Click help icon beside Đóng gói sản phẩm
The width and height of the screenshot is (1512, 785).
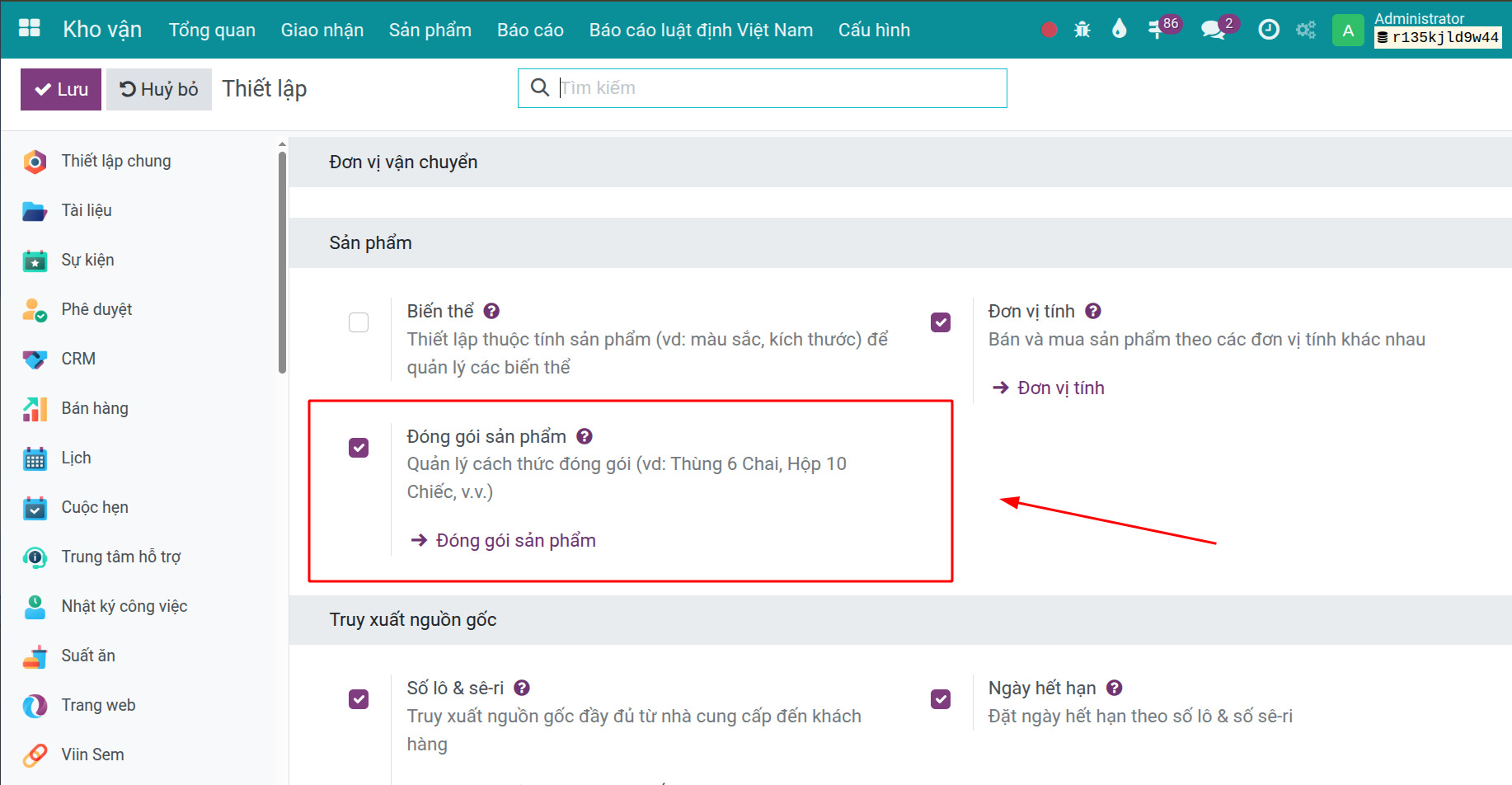click(585, 436)
